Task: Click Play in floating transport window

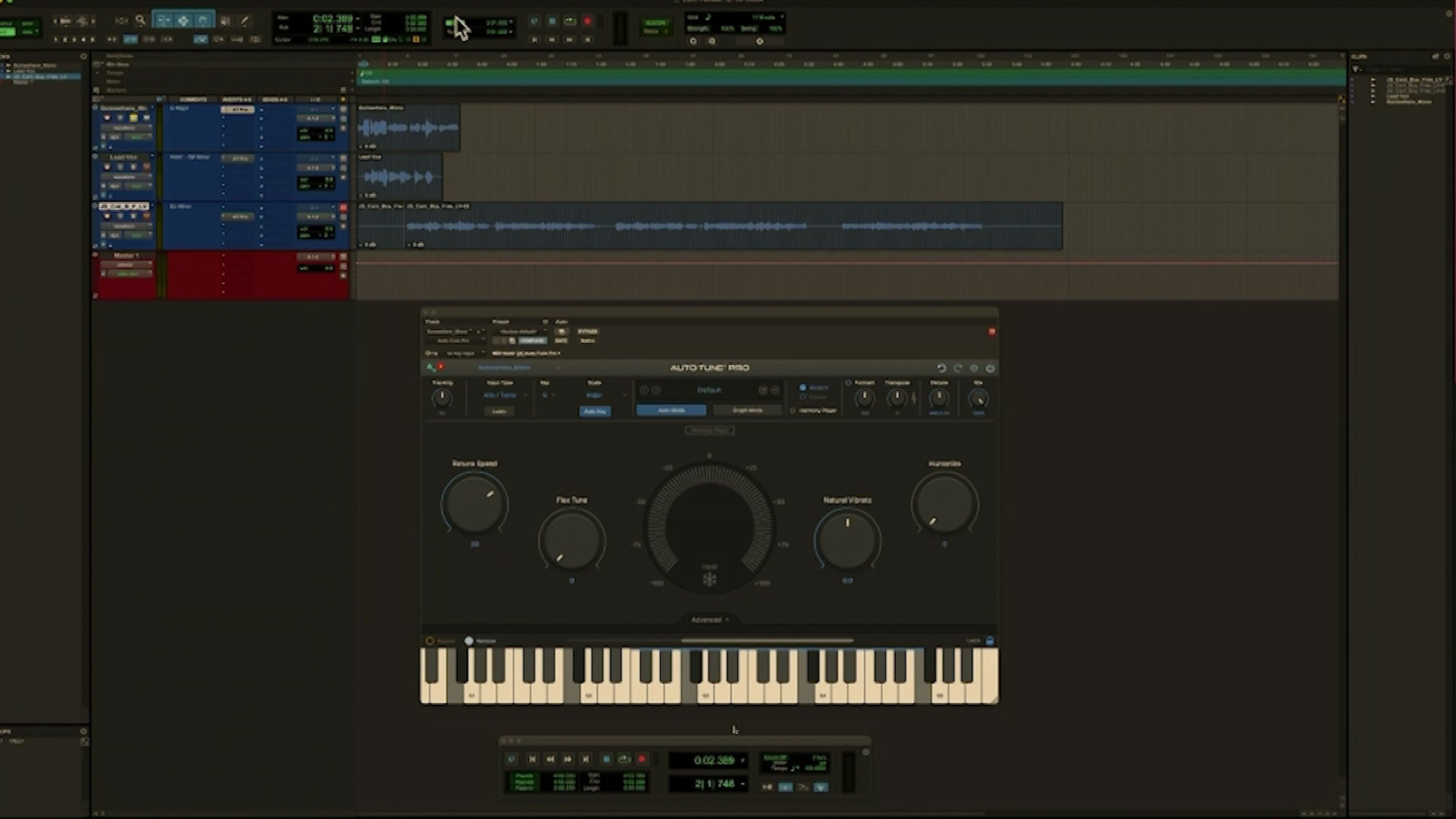Action: point(624,759)
